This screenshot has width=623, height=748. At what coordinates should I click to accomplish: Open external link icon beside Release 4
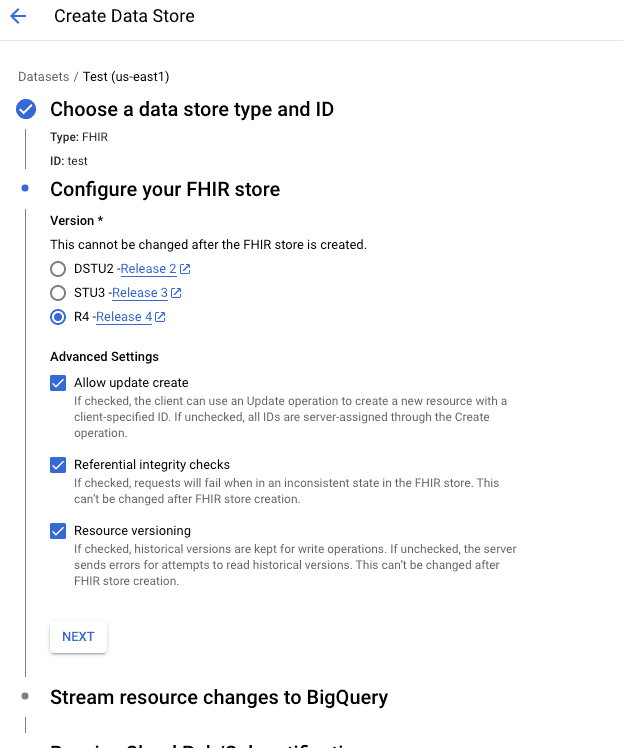click(160, 317)
